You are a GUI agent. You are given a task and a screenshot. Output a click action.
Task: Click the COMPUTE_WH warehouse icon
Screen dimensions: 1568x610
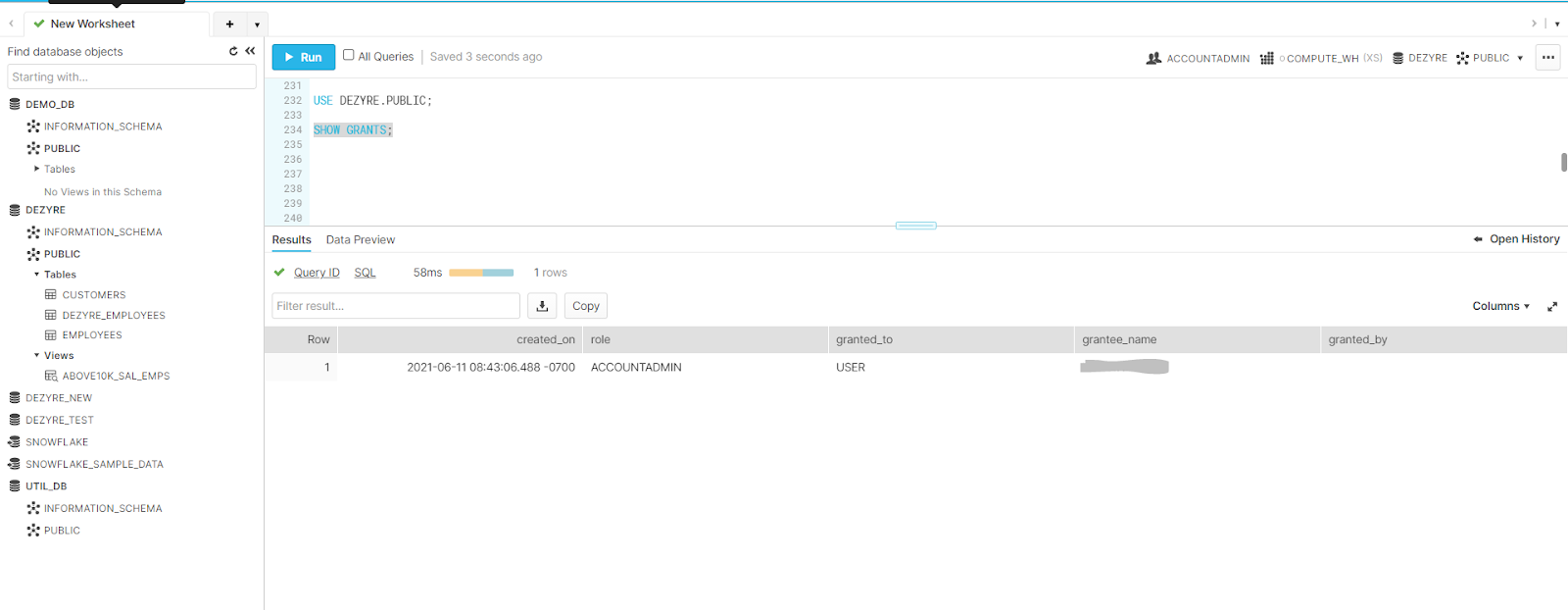click(x=1267, y=58)
